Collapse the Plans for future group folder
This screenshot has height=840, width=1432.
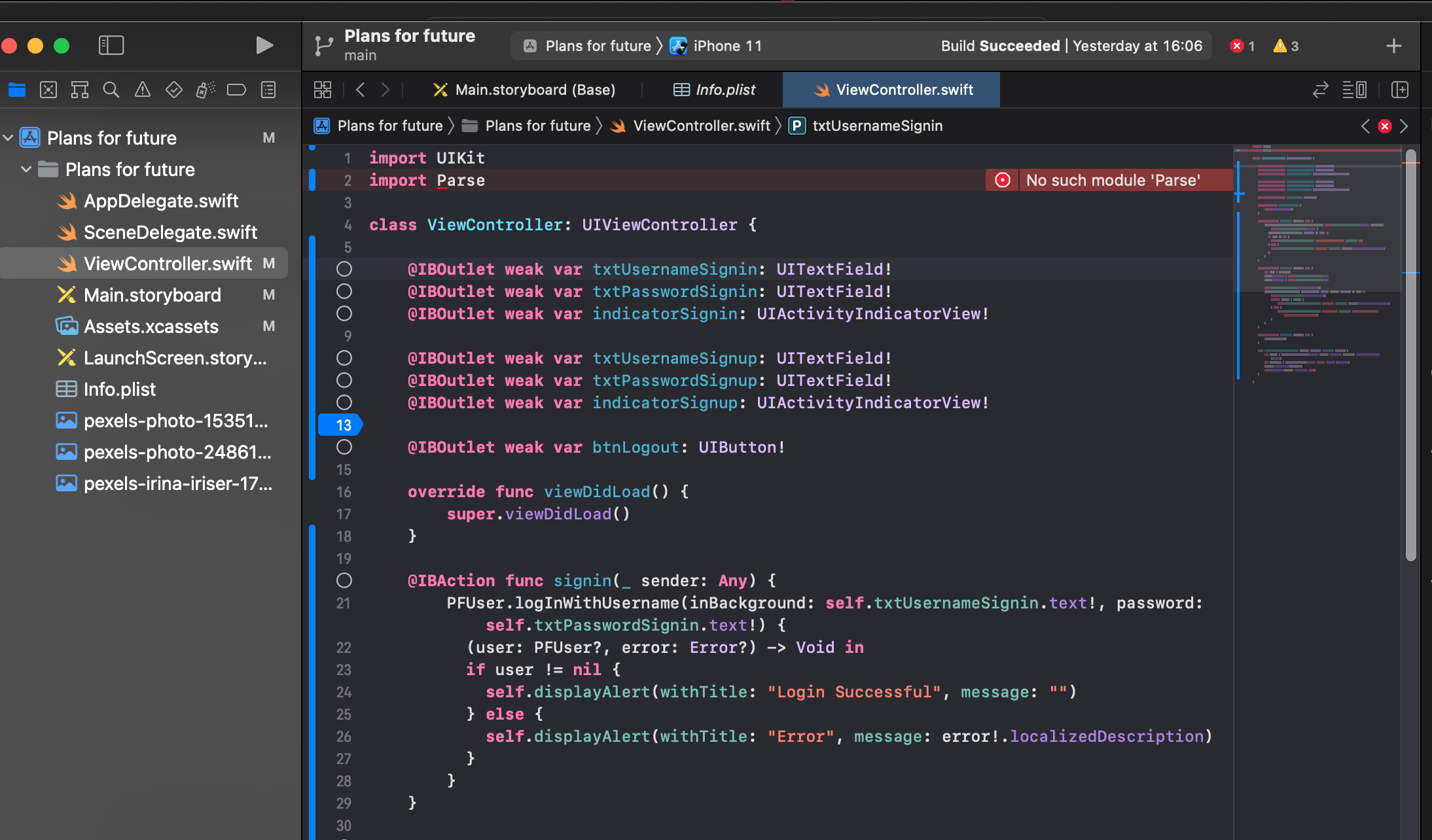pos(26,169)
